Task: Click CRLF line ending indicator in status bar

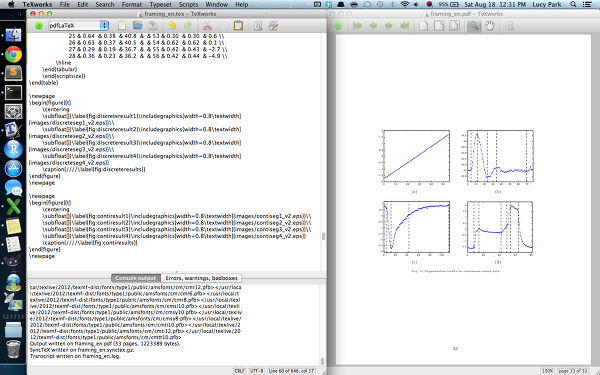Action: 239,371
